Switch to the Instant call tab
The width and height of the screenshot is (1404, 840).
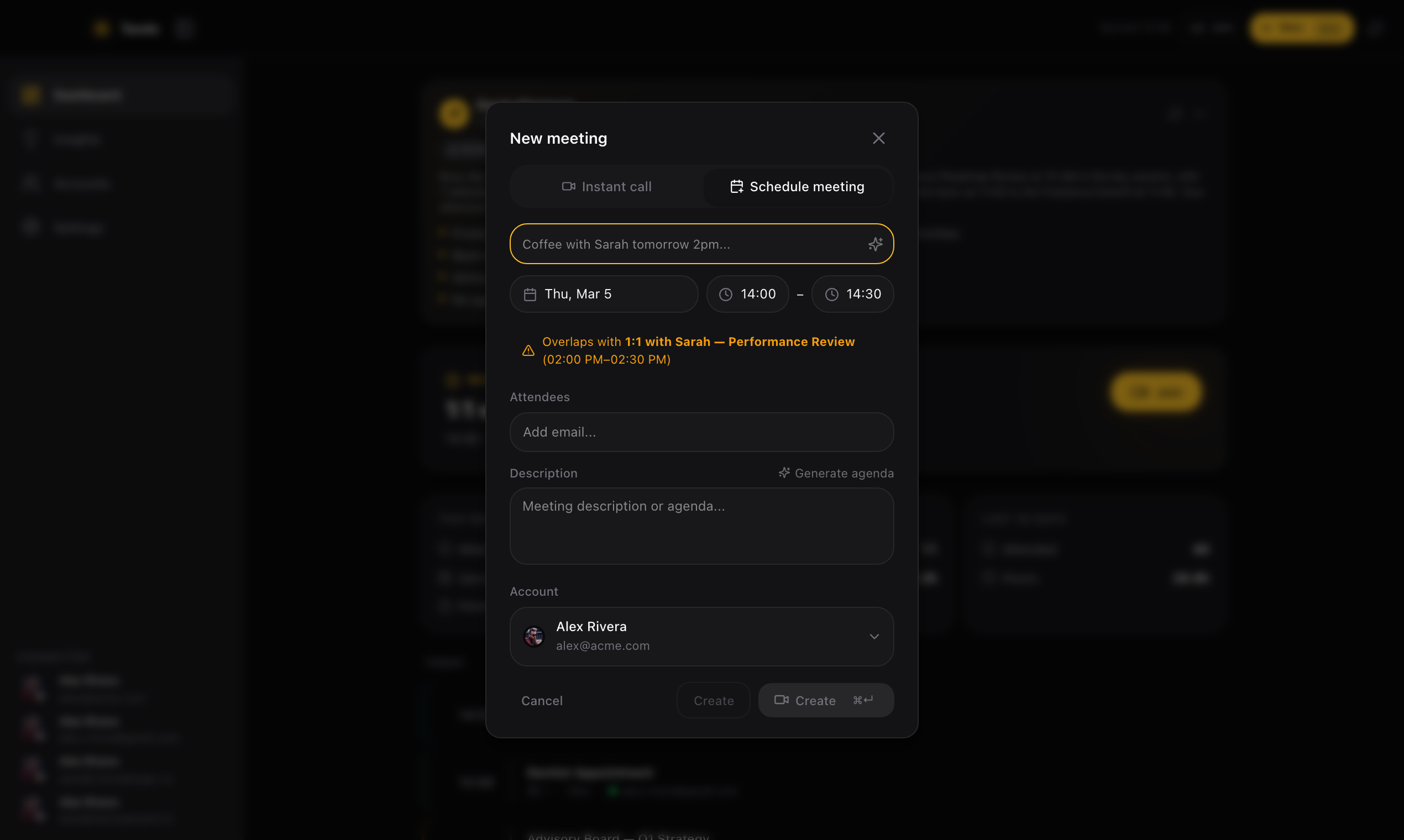(x=606, y=186)
